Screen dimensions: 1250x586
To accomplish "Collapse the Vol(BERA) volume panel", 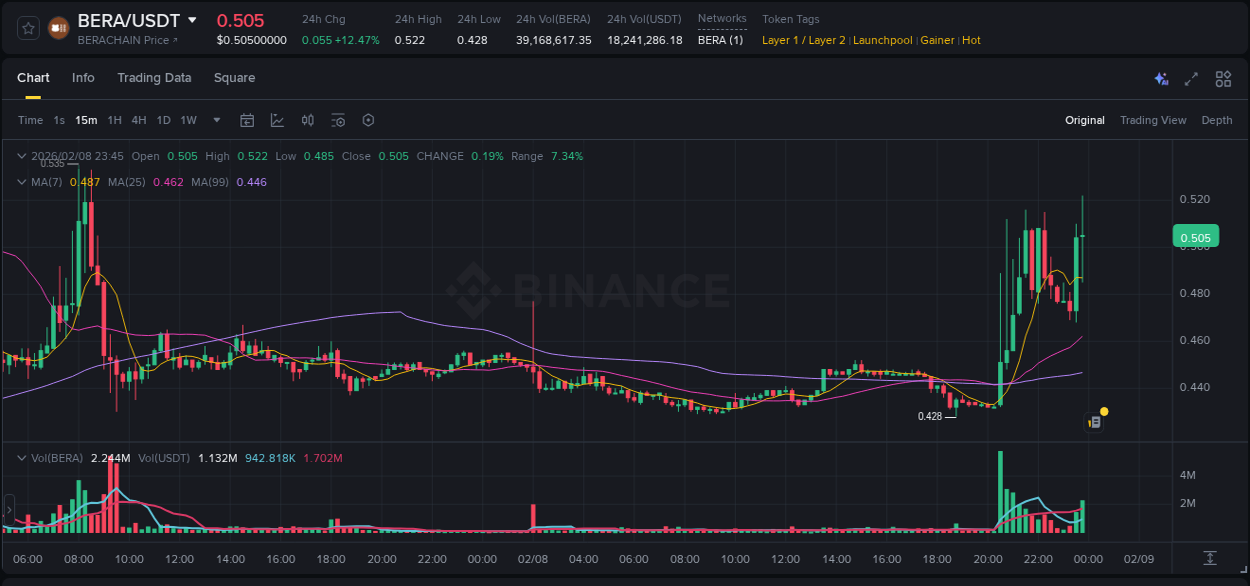I will click(21, 456).
